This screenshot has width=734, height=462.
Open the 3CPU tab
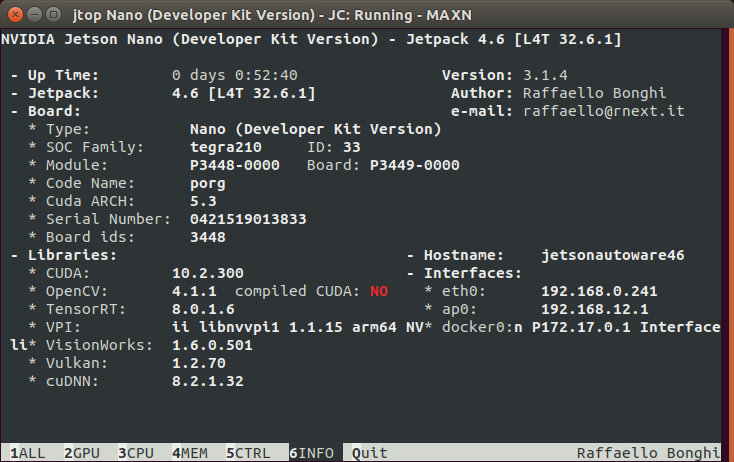(136, 453)
